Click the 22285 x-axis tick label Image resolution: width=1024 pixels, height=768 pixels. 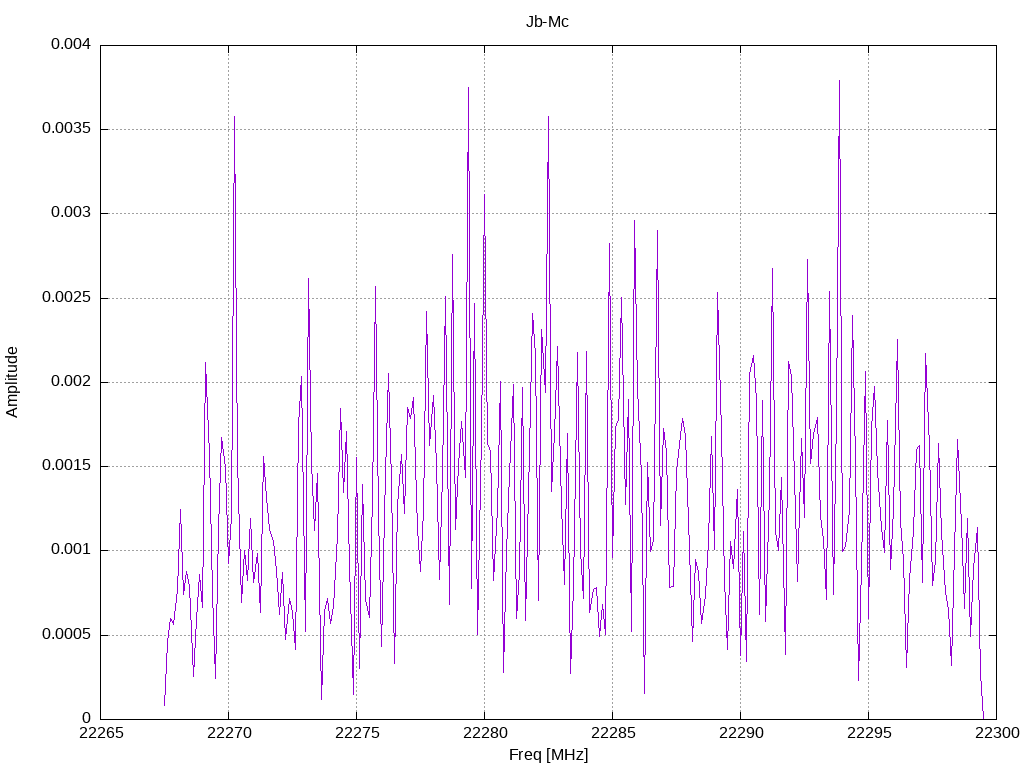pos(613,733)
